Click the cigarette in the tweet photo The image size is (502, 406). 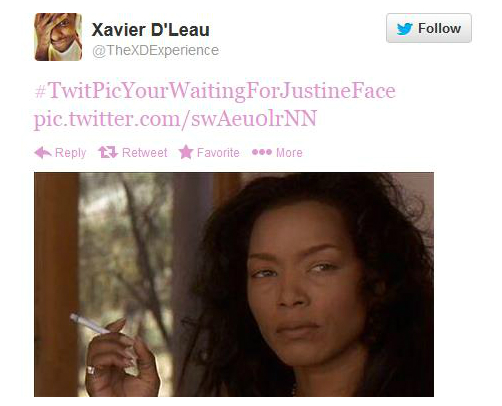tap(89, 323)
